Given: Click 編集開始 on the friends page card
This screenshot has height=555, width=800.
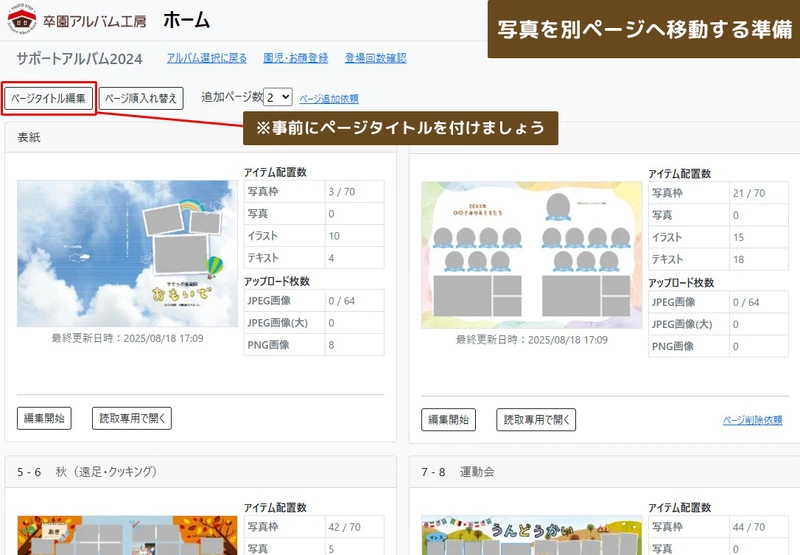Looking at the screenshot, I should (448, 420).
